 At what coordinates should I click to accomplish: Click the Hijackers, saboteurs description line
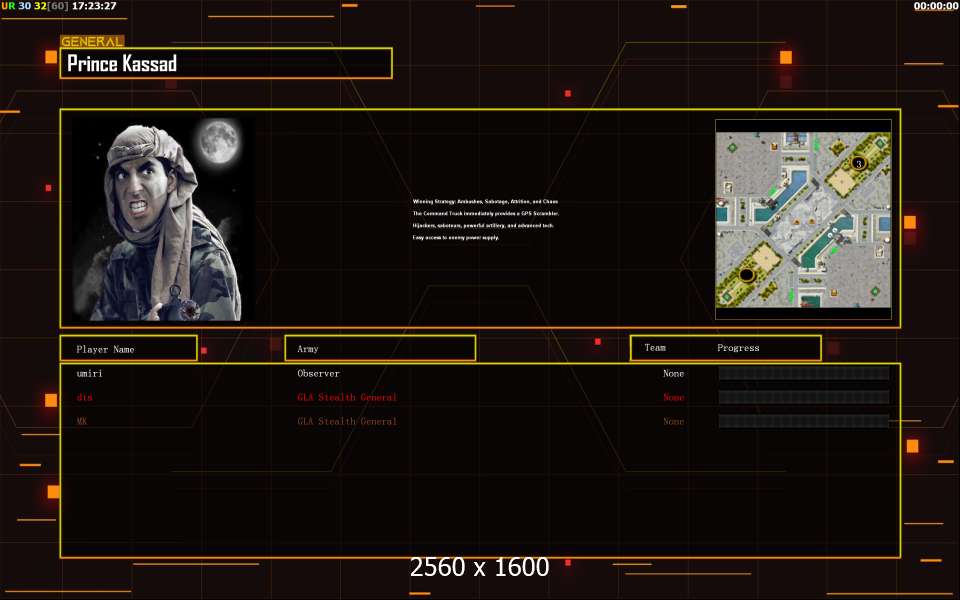(x=483, y=225)
